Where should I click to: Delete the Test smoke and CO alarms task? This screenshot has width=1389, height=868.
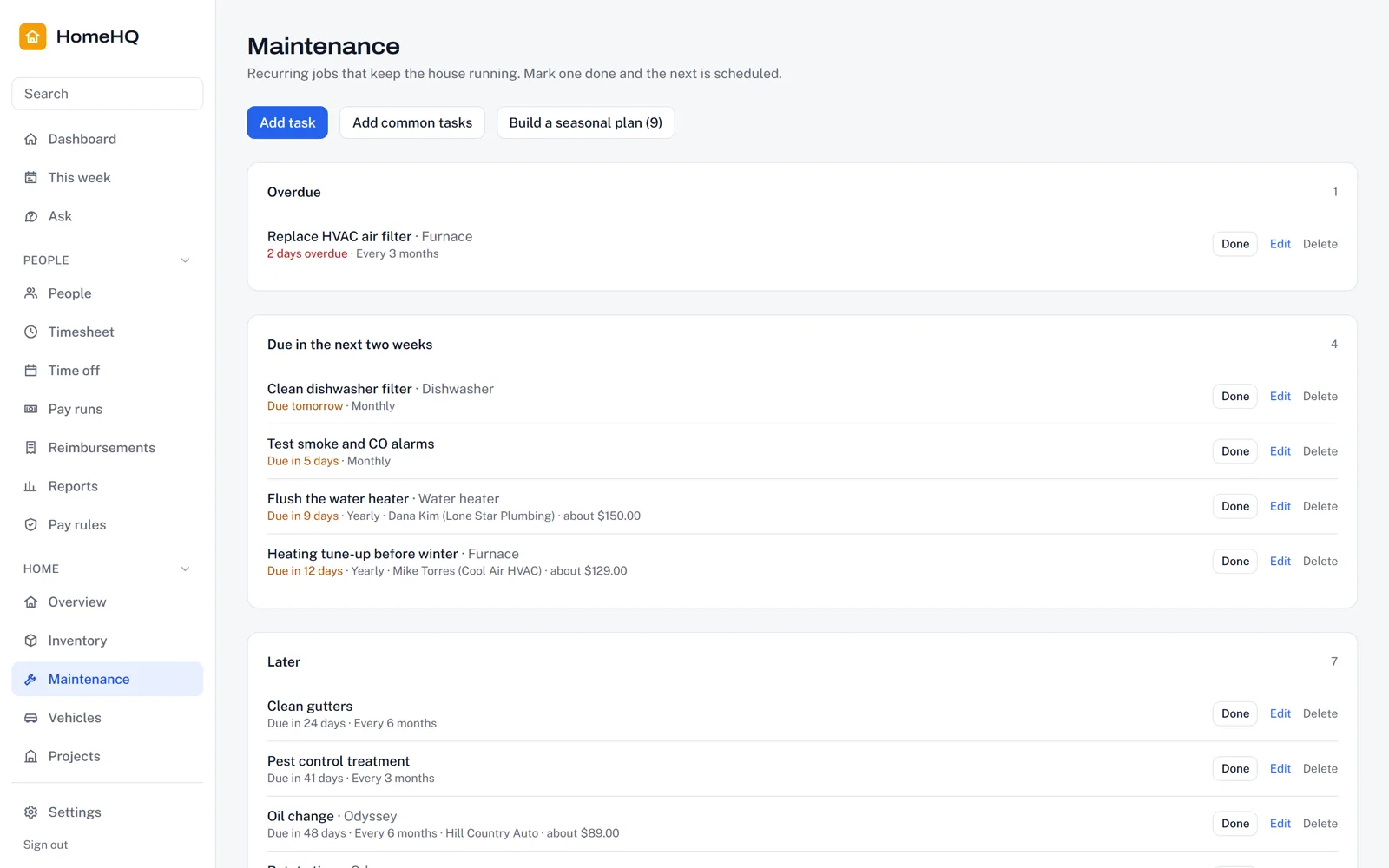(x=1320, y=451)
